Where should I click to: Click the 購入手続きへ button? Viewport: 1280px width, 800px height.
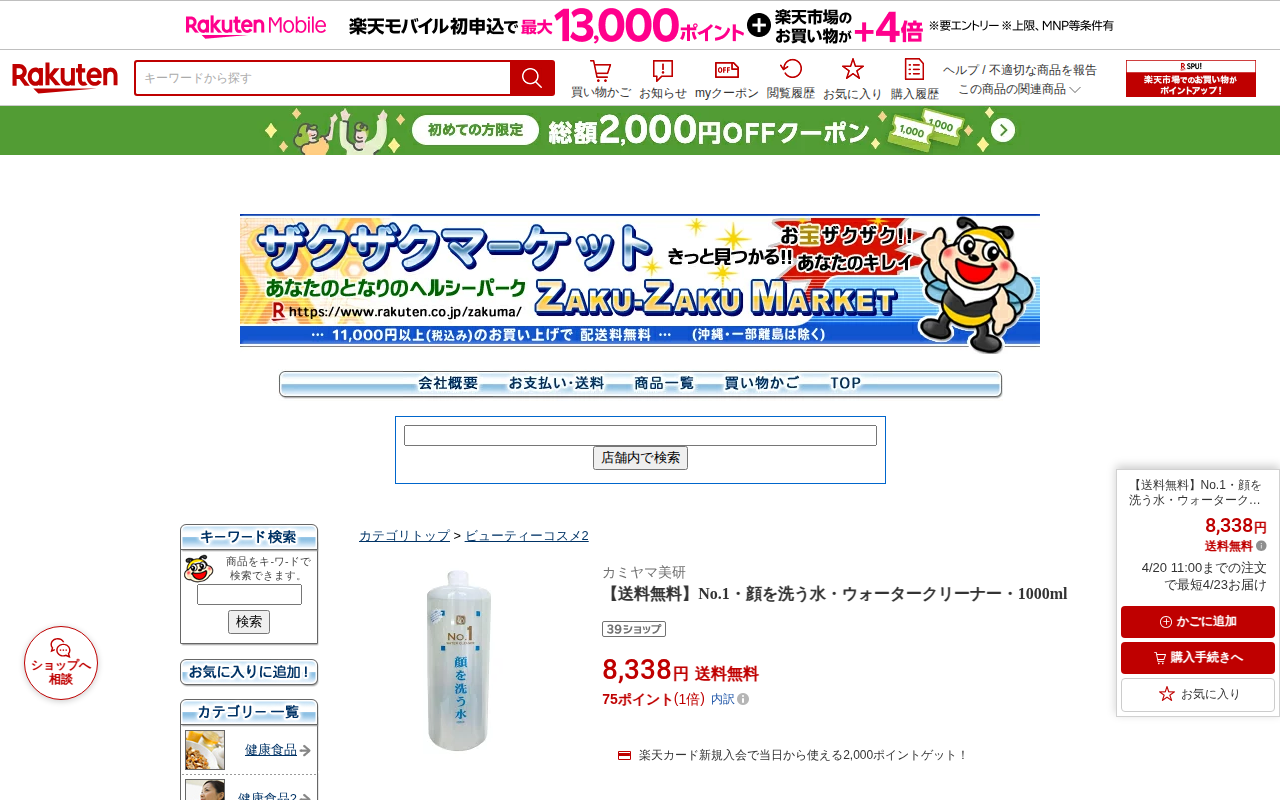(x=1198, y=658)
